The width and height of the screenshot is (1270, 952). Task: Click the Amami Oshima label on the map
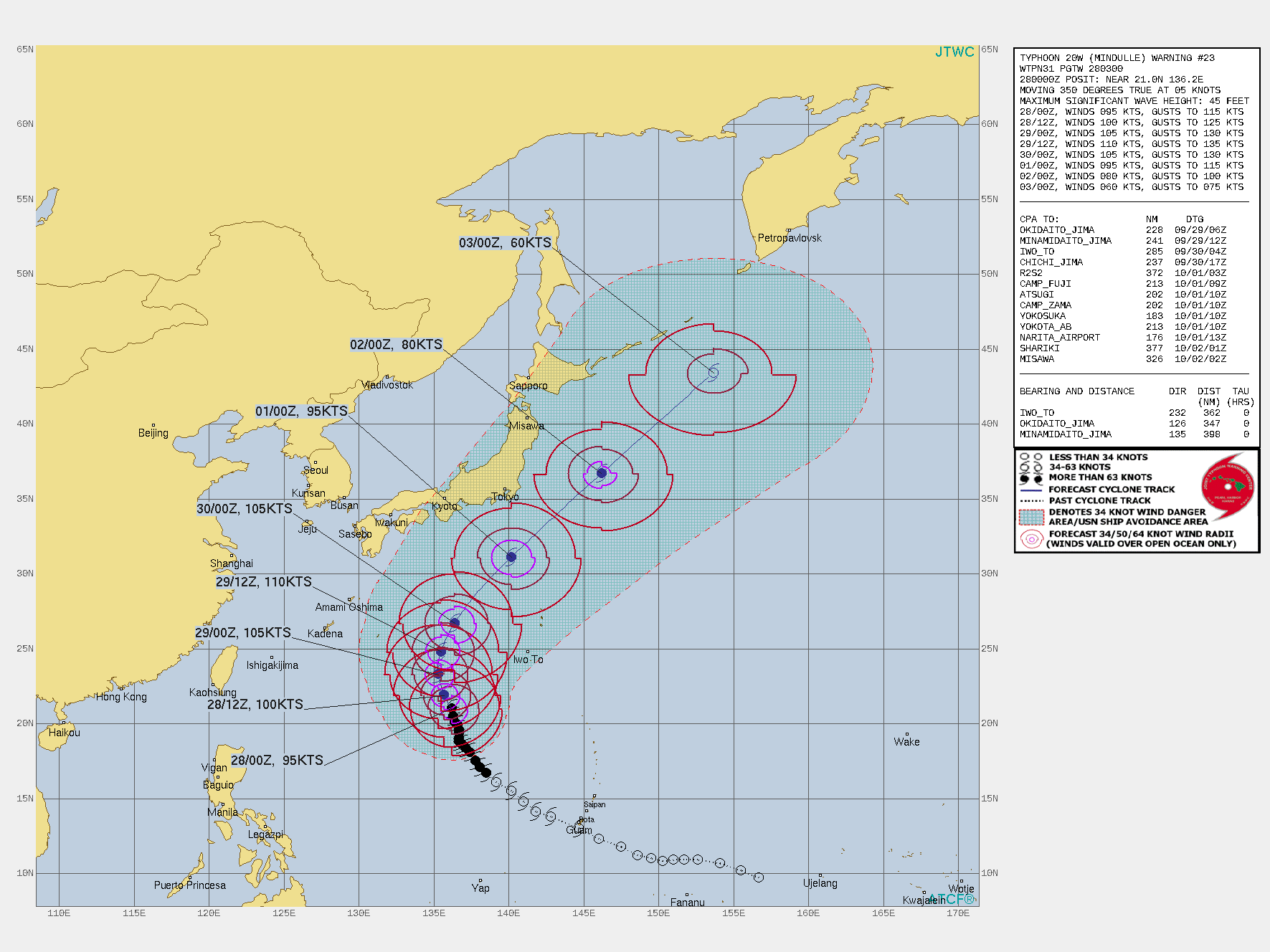pyautogui.click(x=349, y=607)
